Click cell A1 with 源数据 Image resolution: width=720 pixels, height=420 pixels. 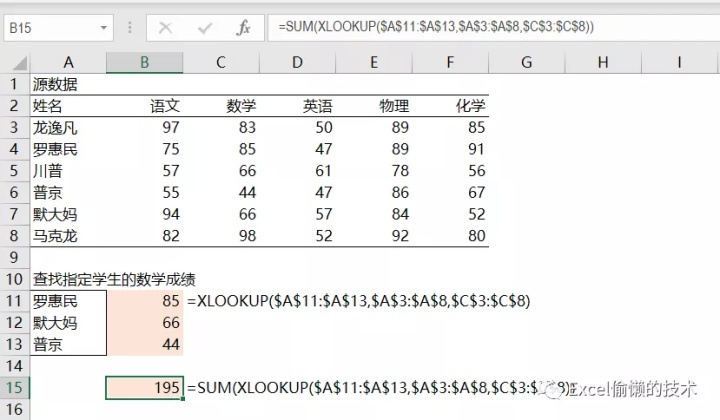coord(68,84)
